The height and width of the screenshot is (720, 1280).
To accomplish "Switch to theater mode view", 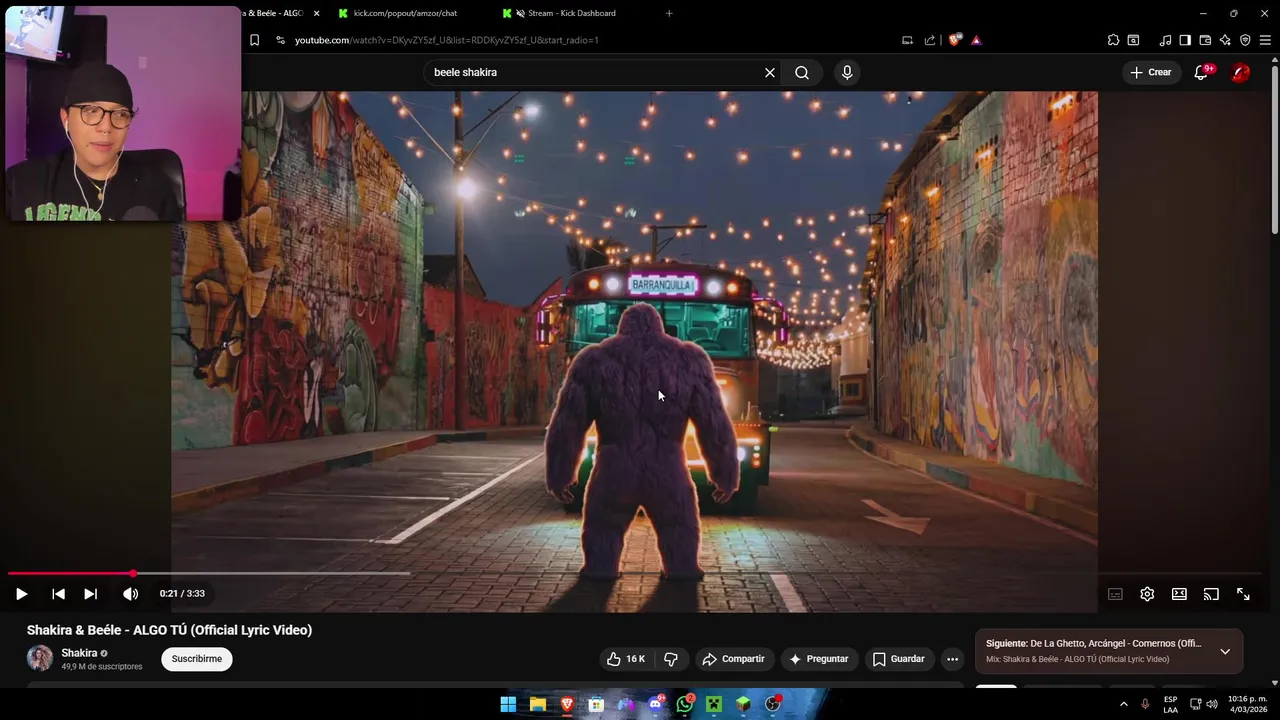I will [1179, 594].
